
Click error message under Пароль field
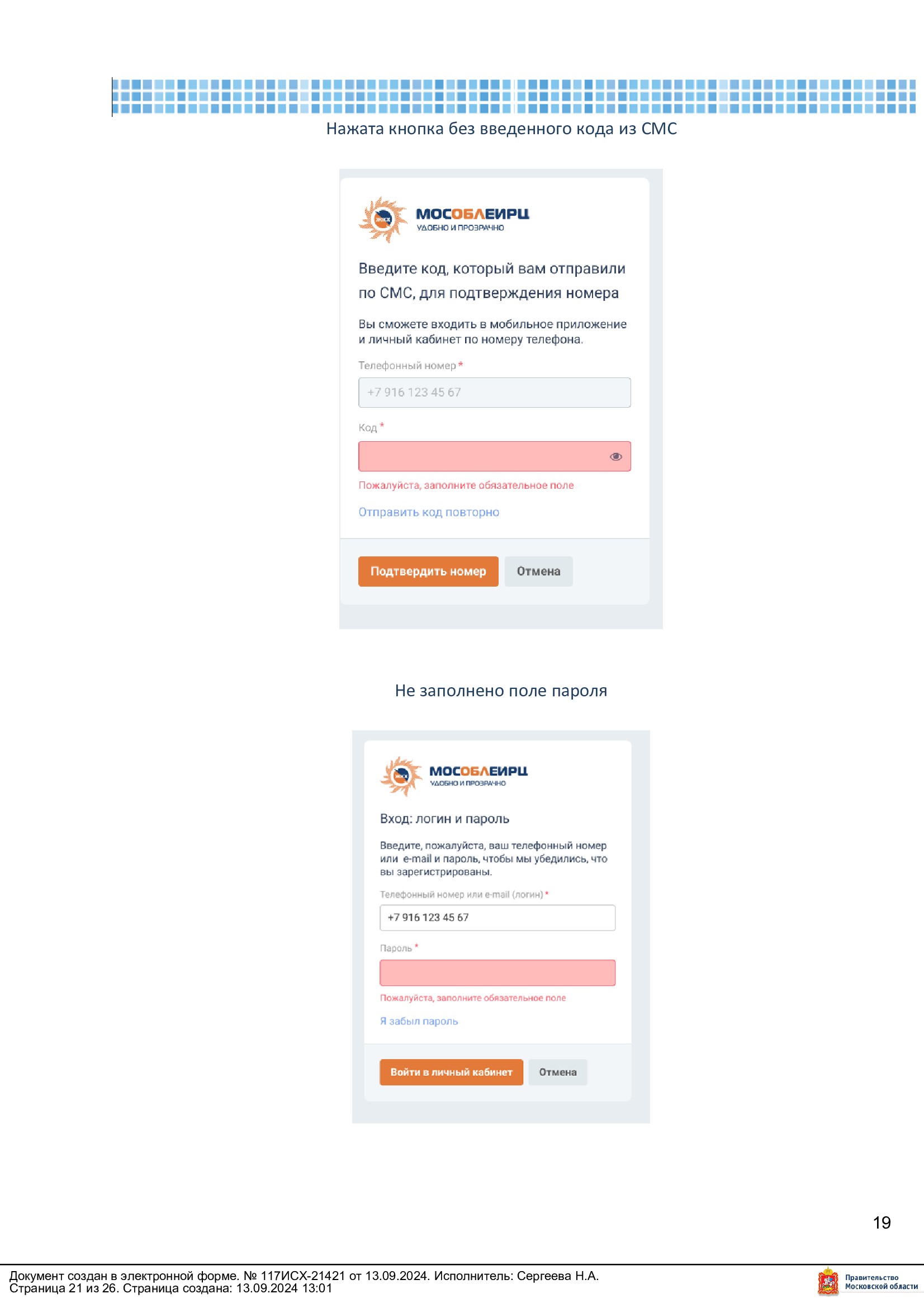tap(473, 998)
